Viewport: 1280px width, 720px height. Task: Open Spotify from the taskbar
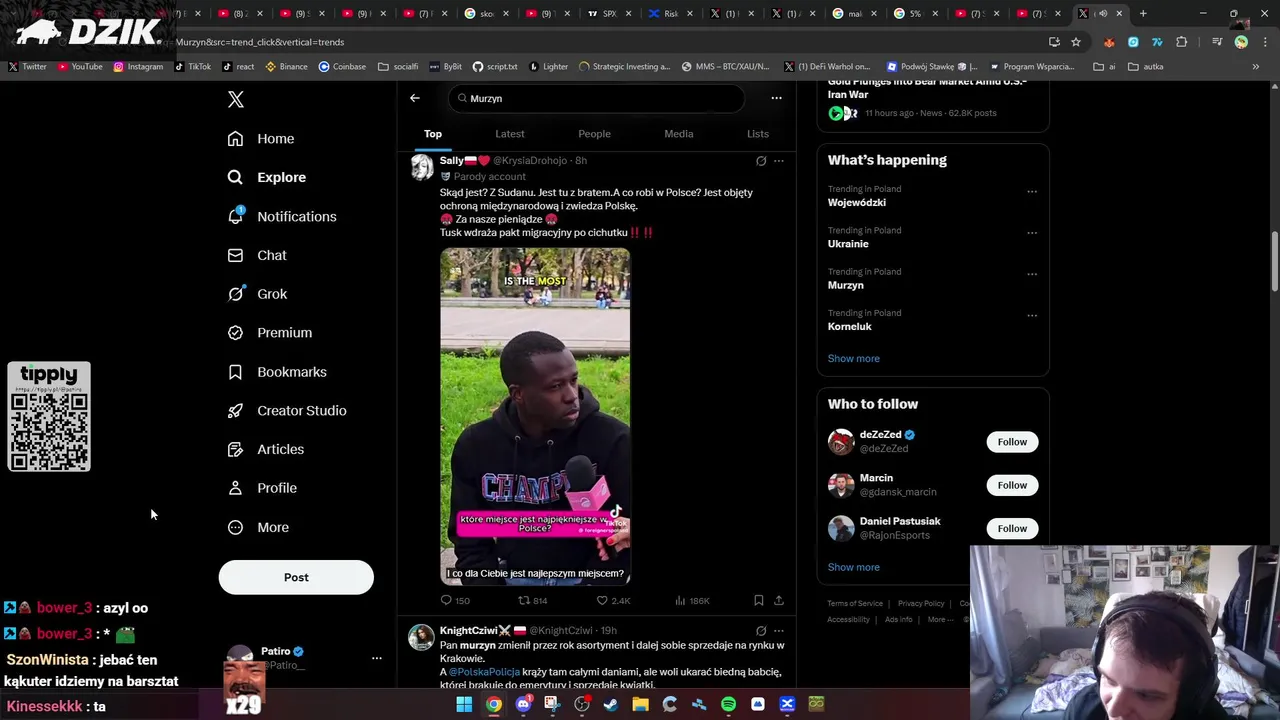pos(729,704)
